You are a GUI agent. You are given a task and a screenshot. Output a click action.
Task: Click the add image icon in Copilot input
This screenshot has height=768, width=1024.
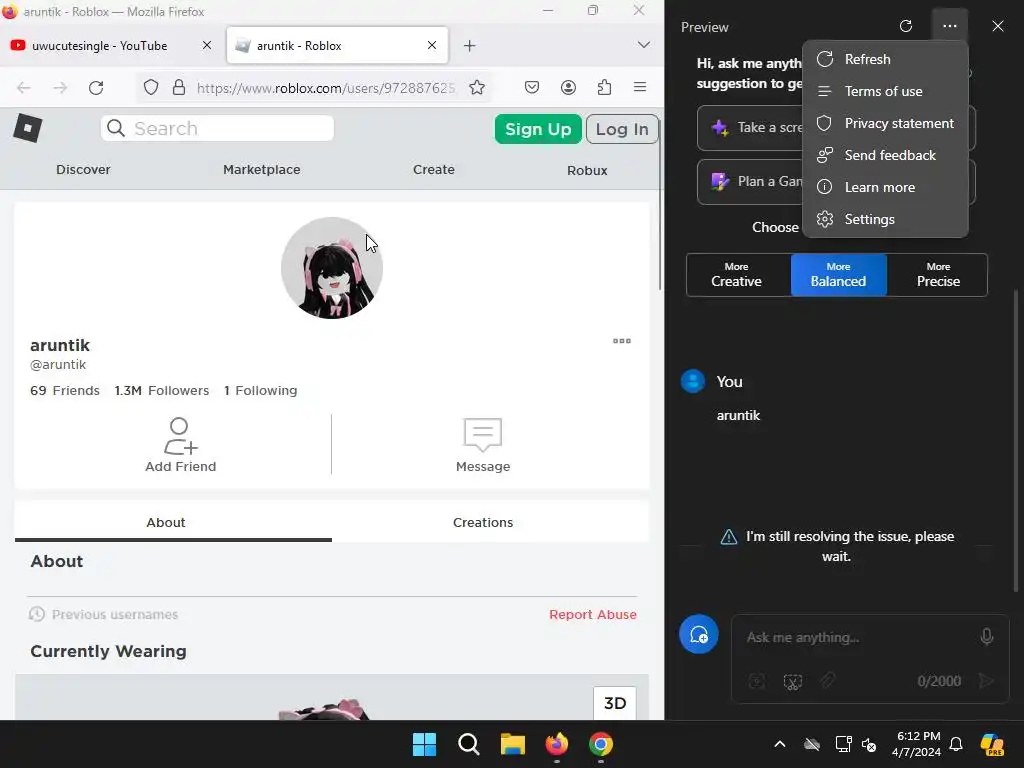[x=757, y=681]
